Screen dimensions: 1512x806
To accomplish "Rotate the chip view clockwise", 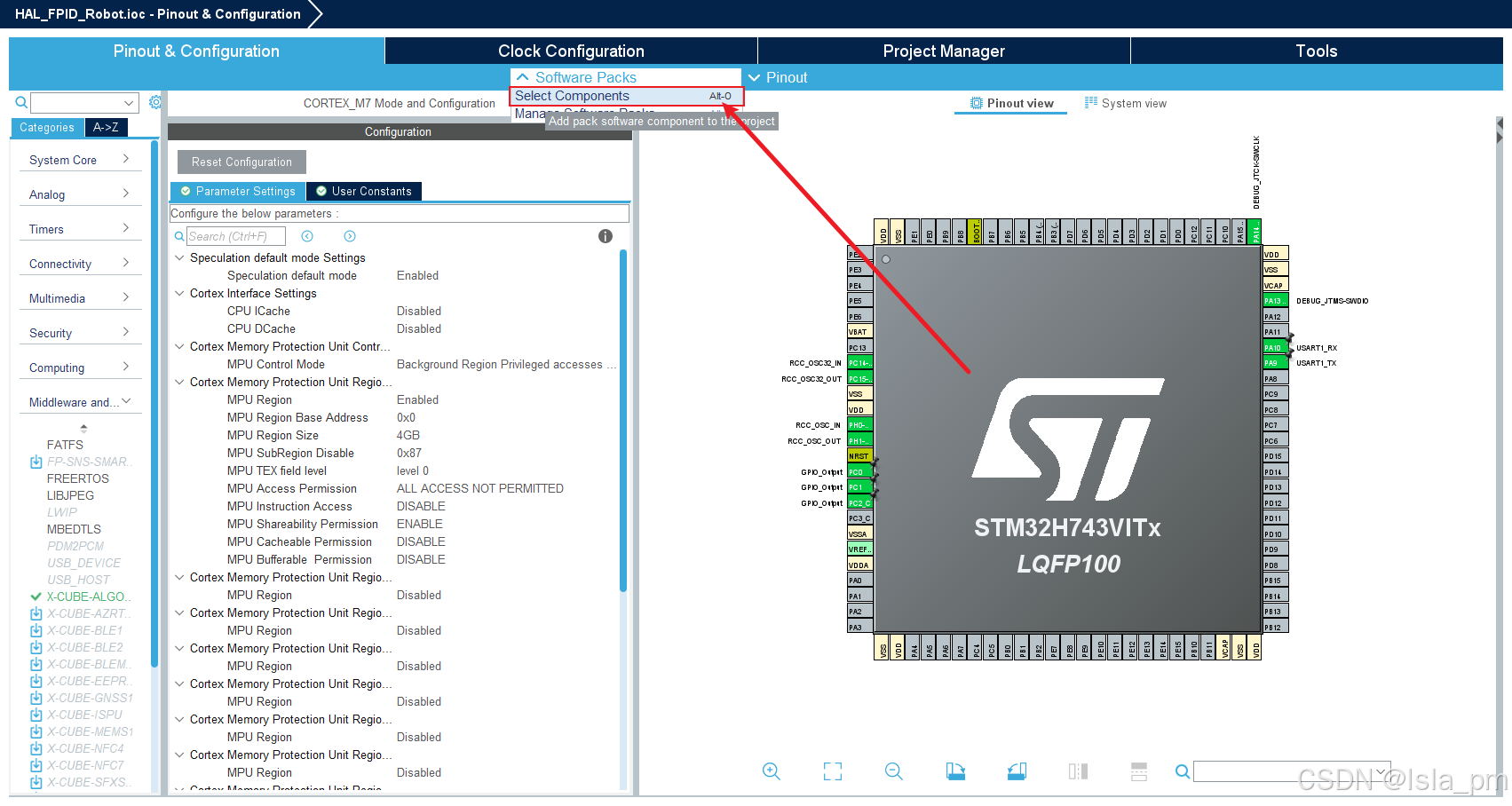I will (955, 771).
